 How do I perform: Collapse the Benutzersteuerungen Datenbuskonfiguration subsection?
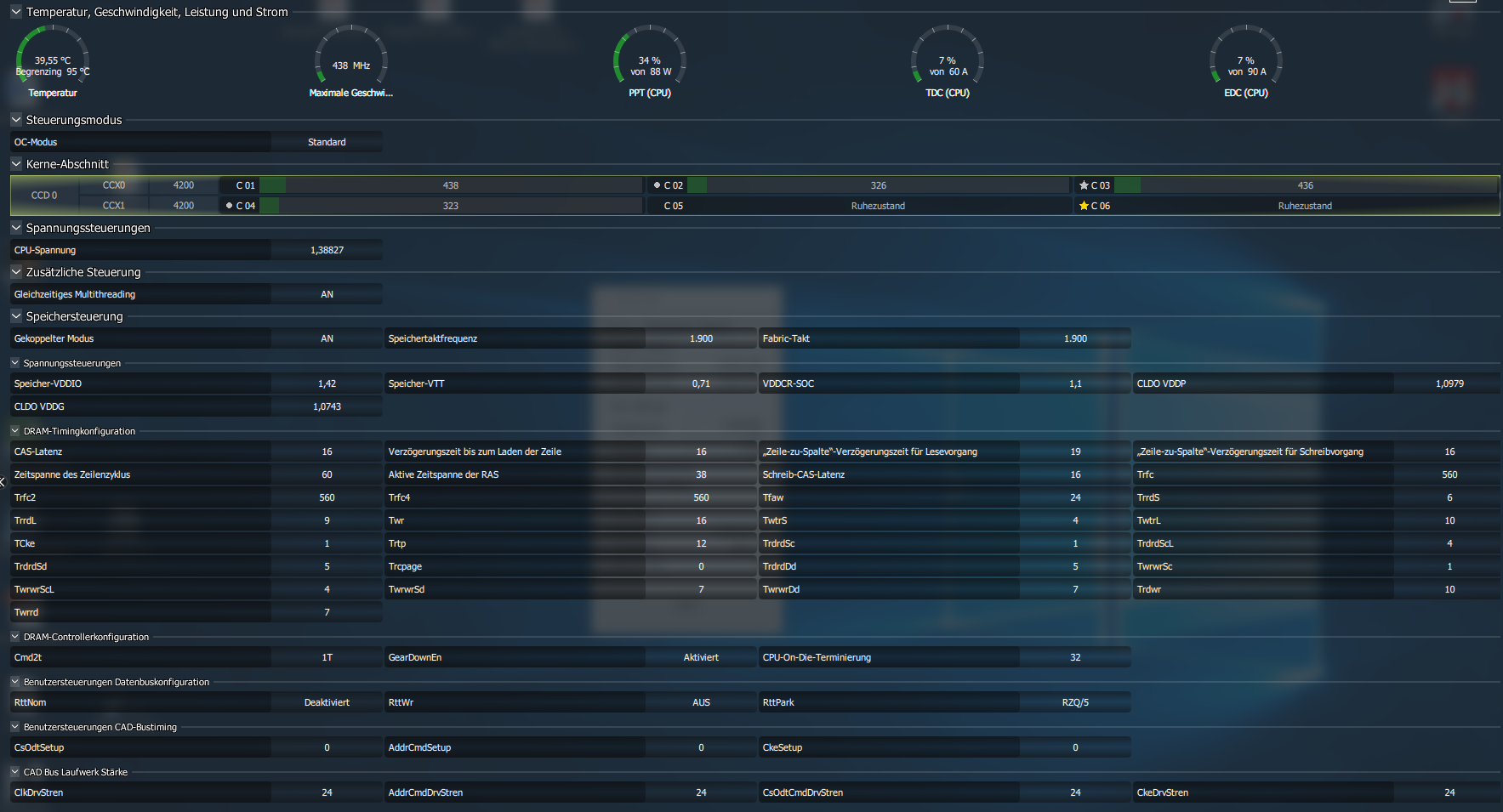click(x=15, y=682)
